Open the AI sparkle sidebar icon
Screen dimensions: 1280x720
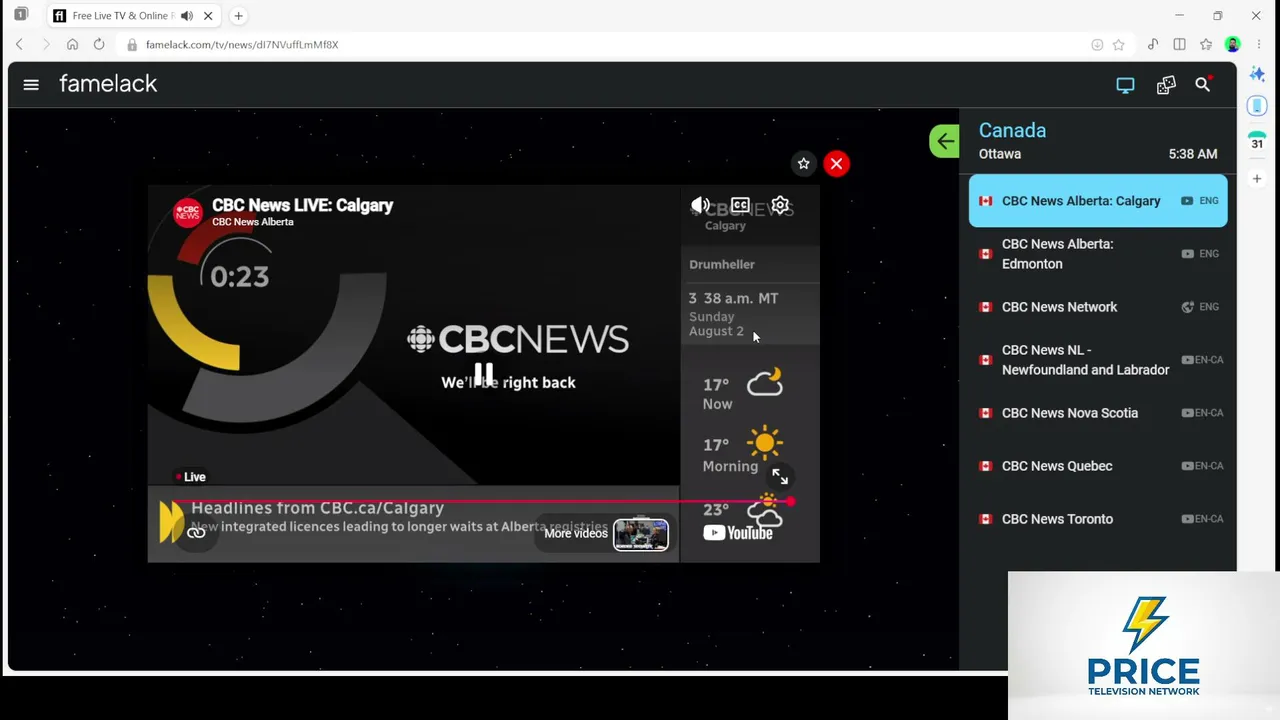[1258, 76]
